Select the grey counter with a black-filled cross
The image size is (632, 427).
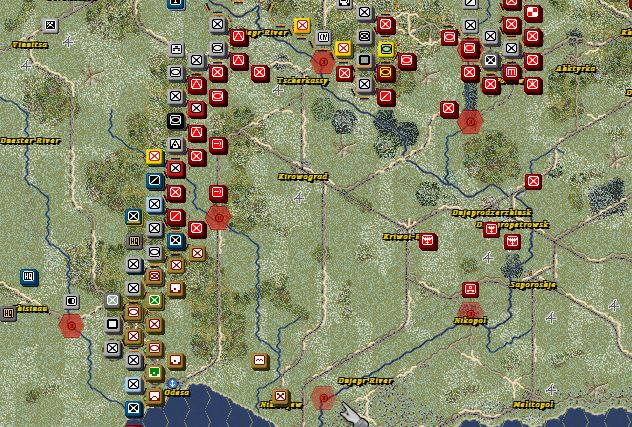click(491, 60)
